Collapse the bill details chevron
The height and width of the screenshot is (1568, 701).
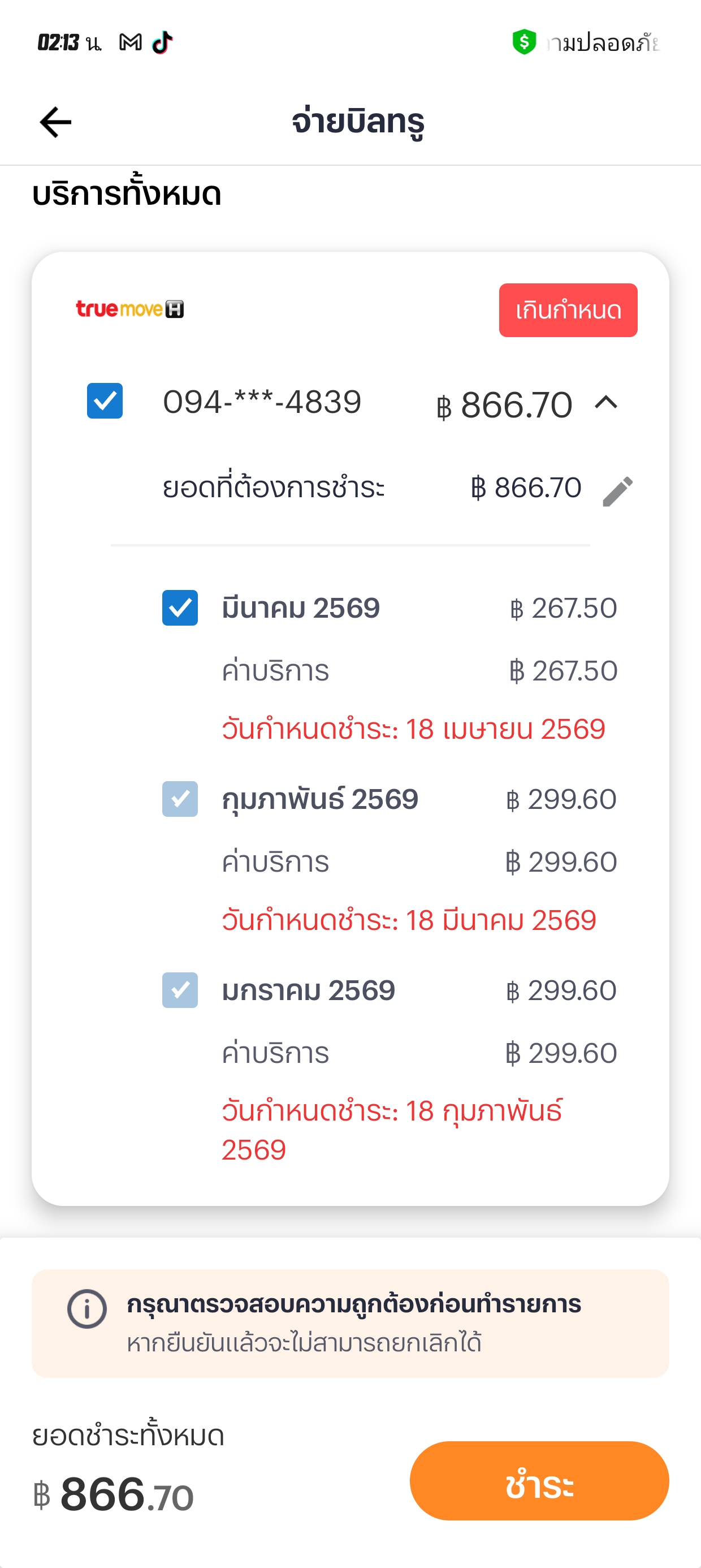(x=606, y=403)
